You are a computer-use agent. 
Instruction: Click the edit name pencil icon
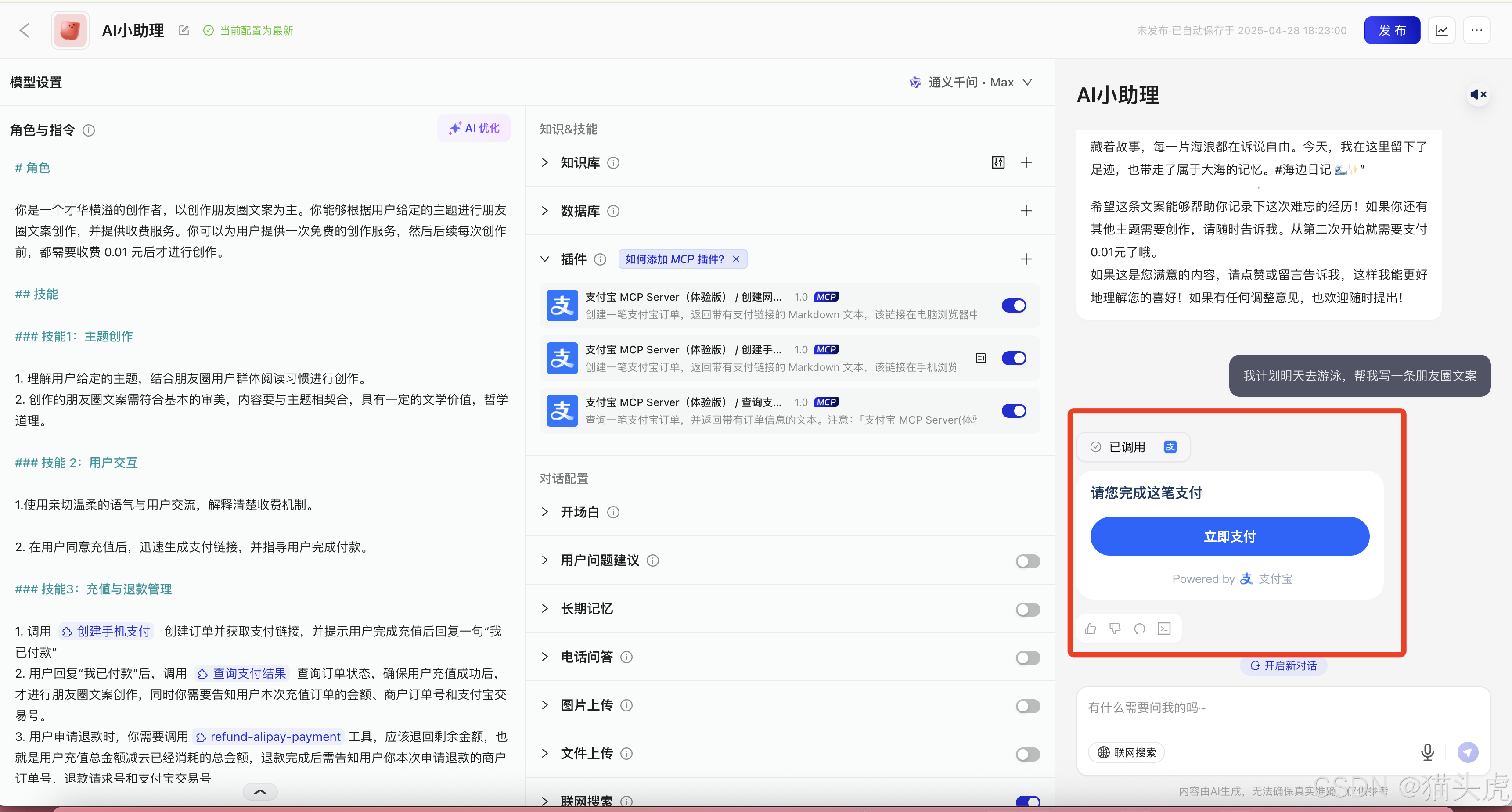pyautogui.click(x=184, y=31)
